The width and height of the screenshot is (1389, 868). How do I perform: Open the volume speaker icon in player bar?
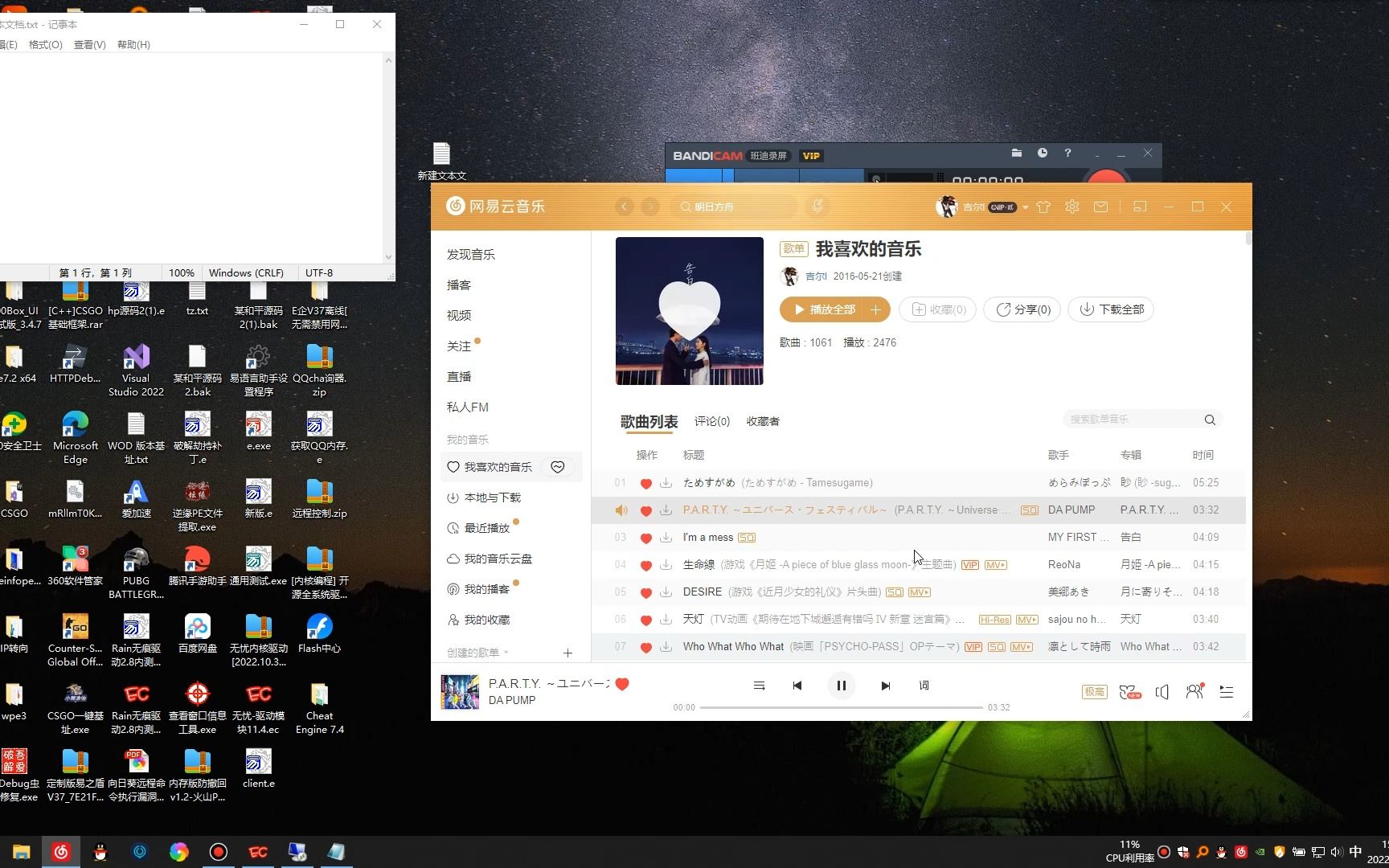pos(1162,692)
